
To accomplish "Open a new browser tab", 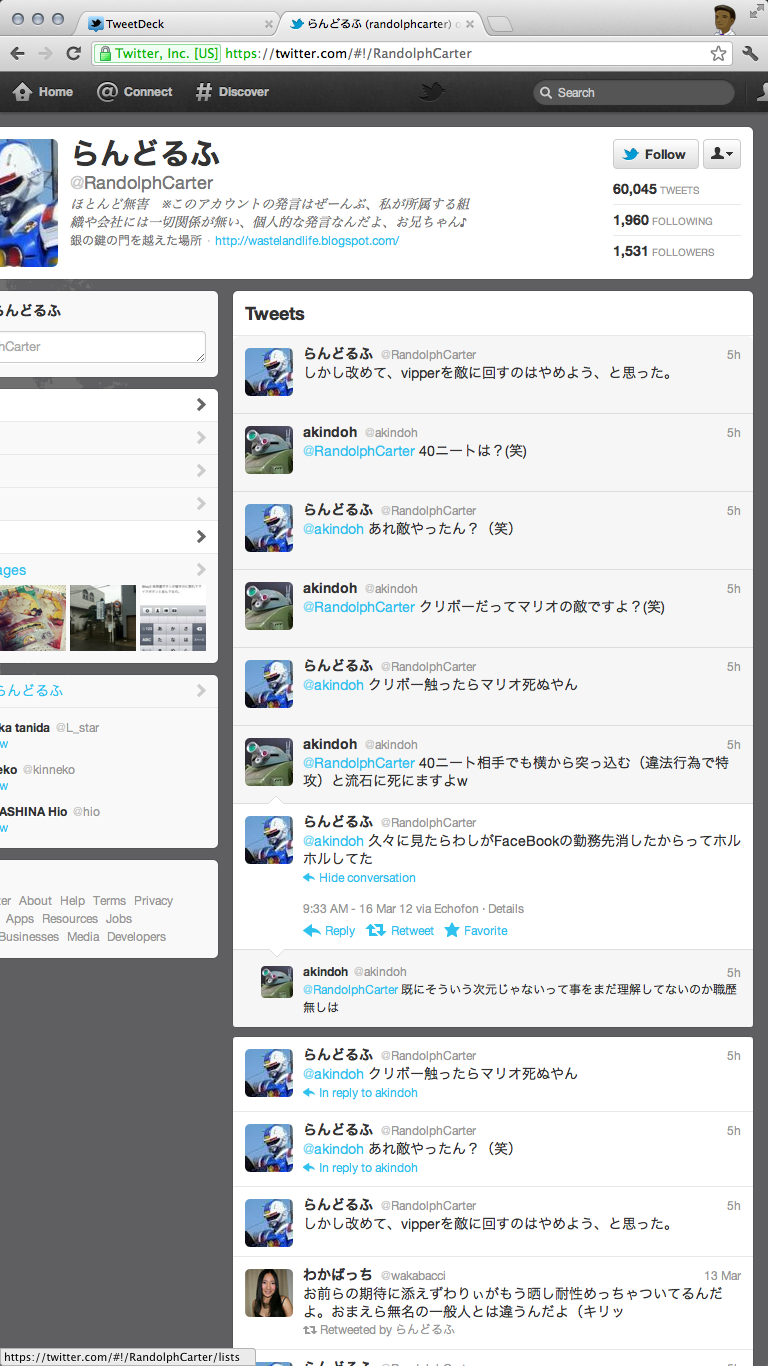I will (x=500, y=24).
